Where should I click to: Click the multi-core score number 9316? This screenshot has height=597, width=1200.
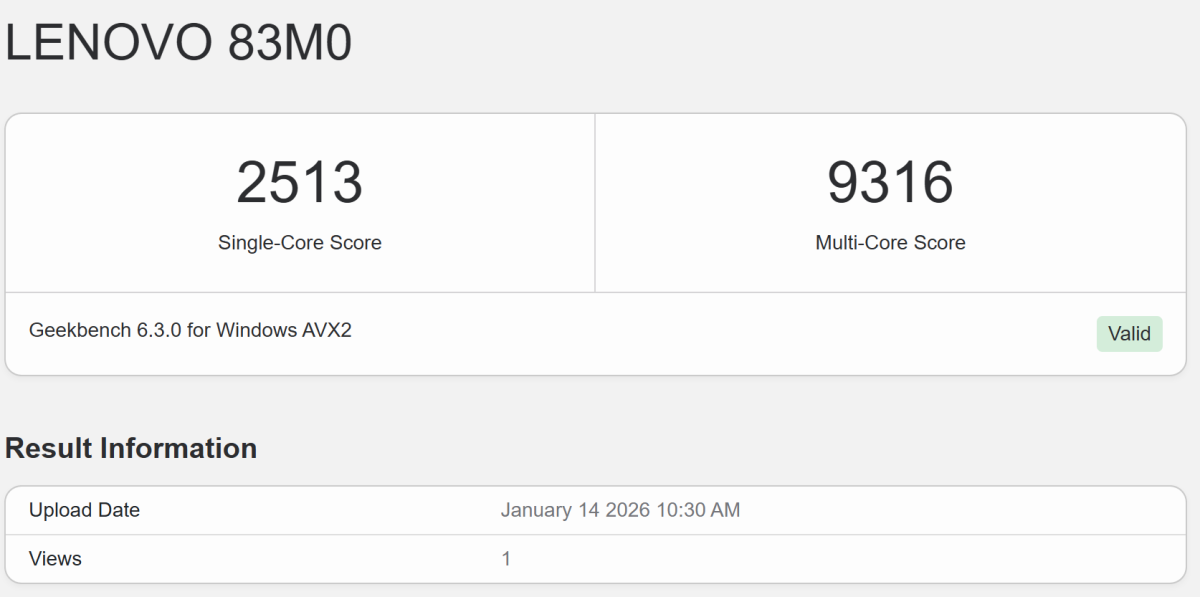tap(890, 183)
